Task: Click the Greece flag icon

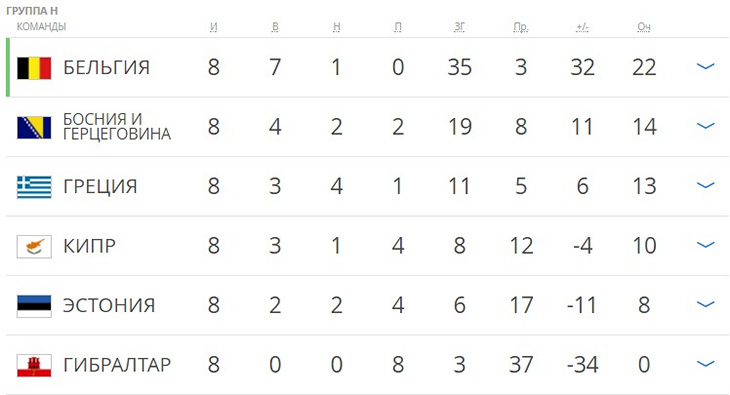Action: pyautogui.click(x=34, y=187)
